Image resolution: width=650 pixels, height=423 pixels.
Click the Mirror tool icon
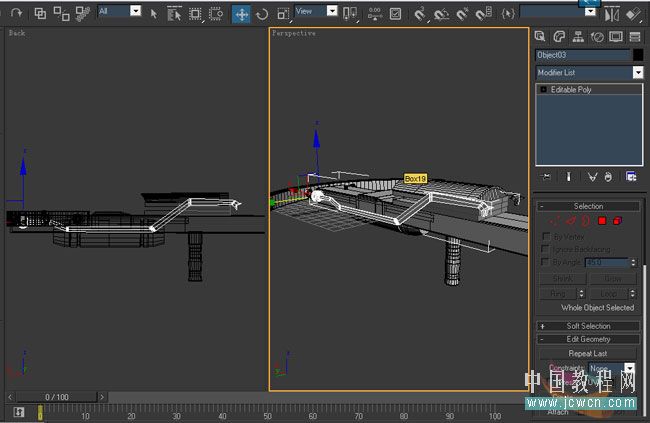click(x=611, y=15)
